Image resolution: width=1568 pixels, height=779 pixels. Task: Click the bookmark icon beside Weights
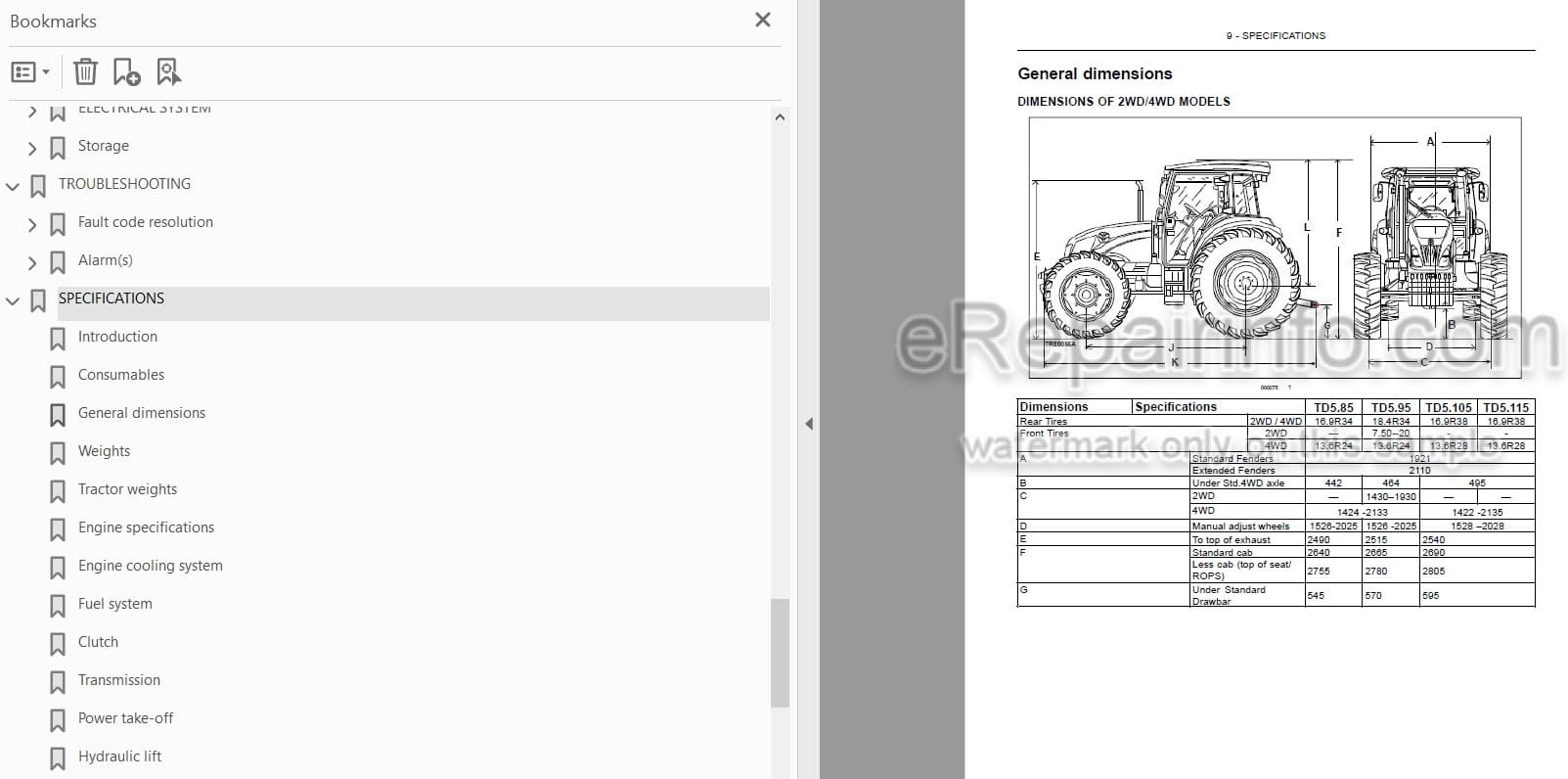tap(58, 454)
